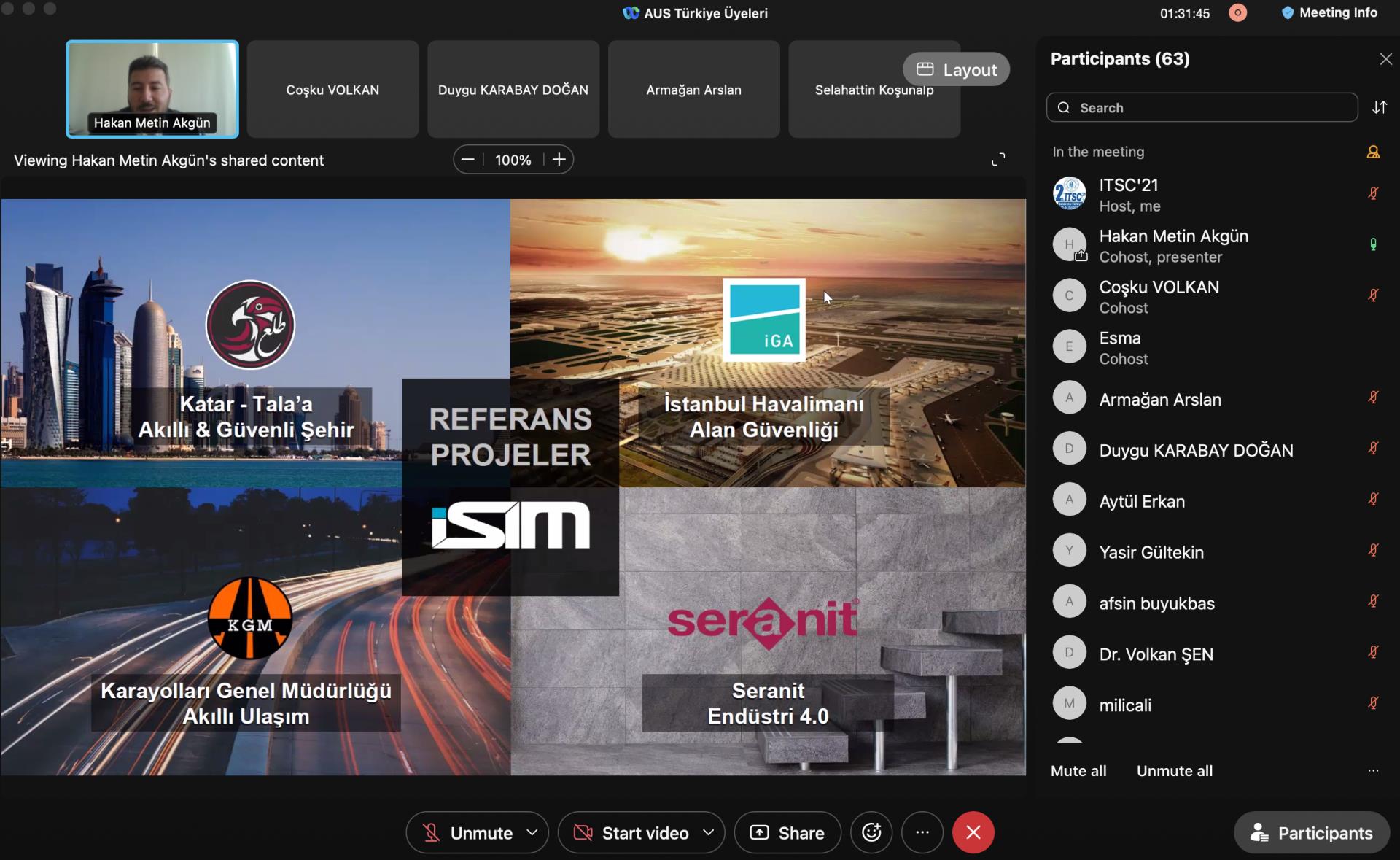Open the Unmute audio options chevron

(533, 832)
